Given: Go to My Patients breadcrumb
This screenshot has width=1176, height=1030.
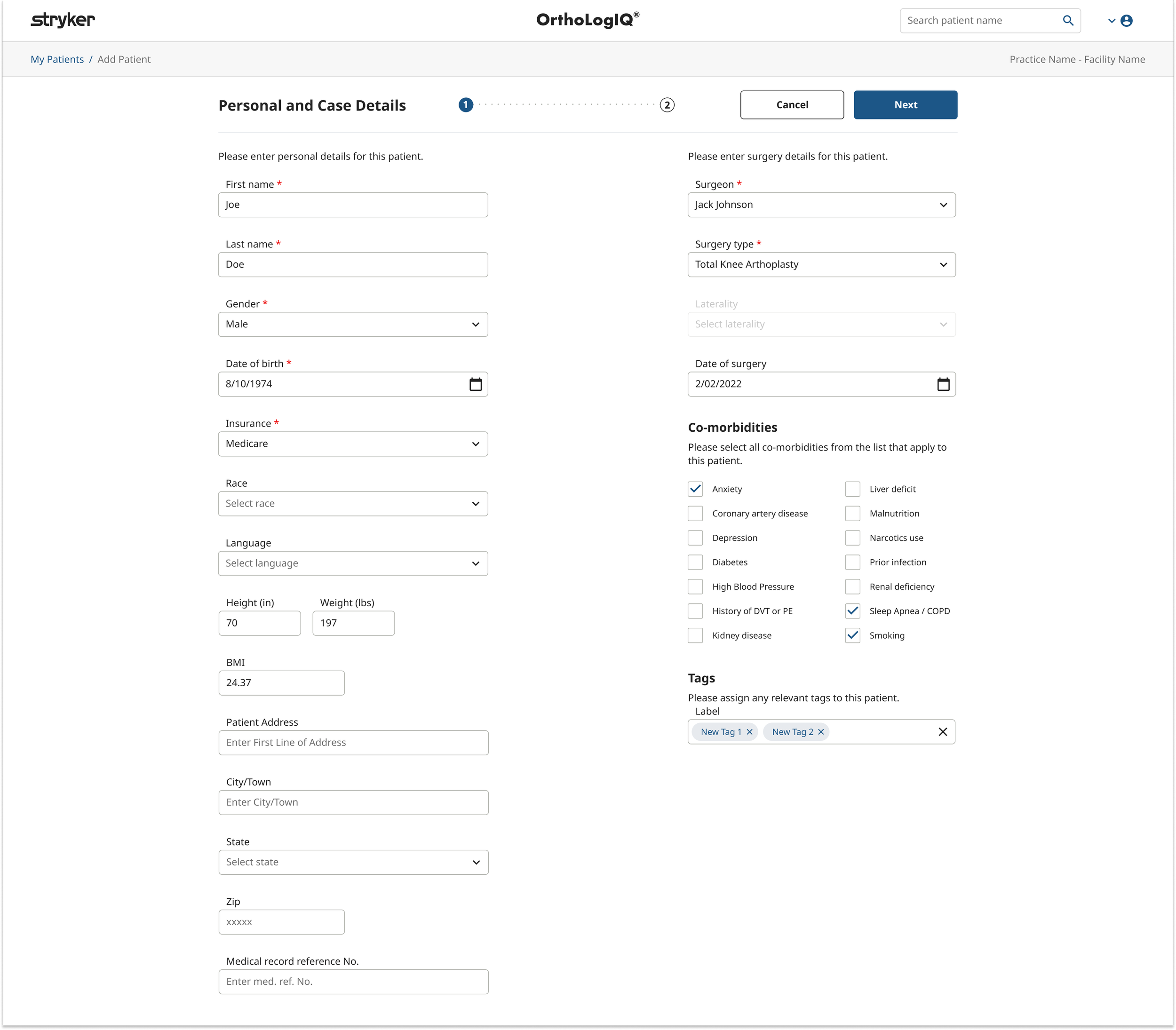Looking at the screenshot, I should [57, 59].
